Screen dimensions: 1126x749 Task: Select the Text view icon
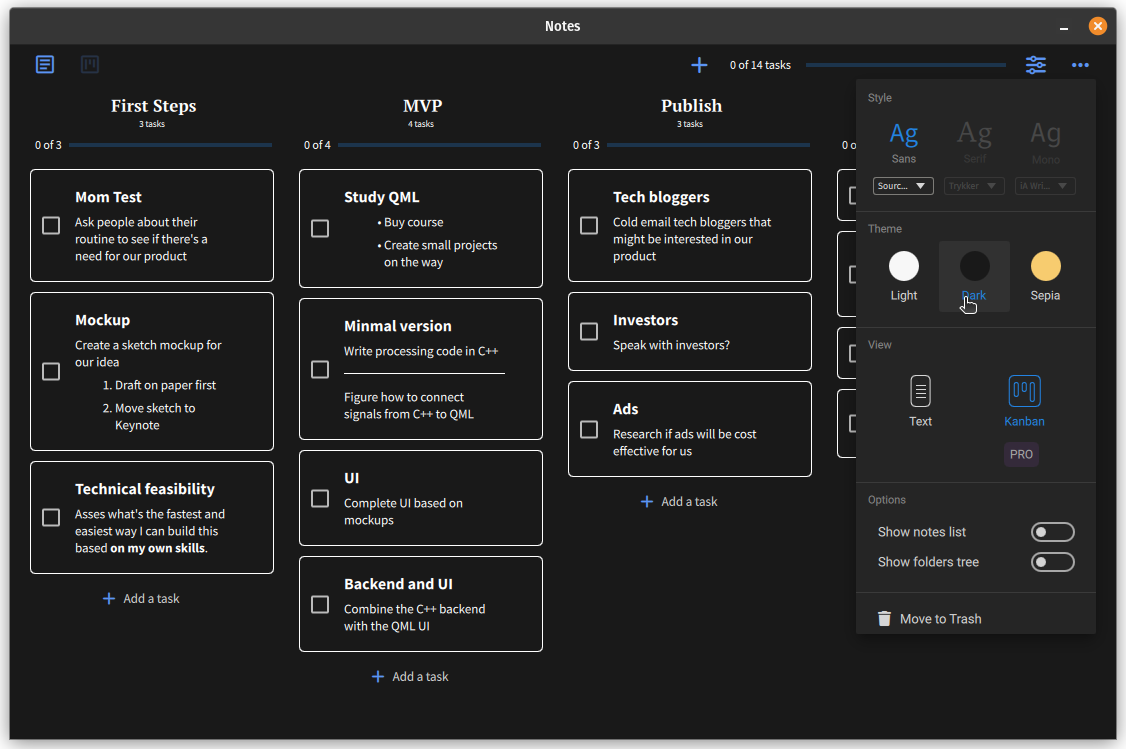coord(920,391)
